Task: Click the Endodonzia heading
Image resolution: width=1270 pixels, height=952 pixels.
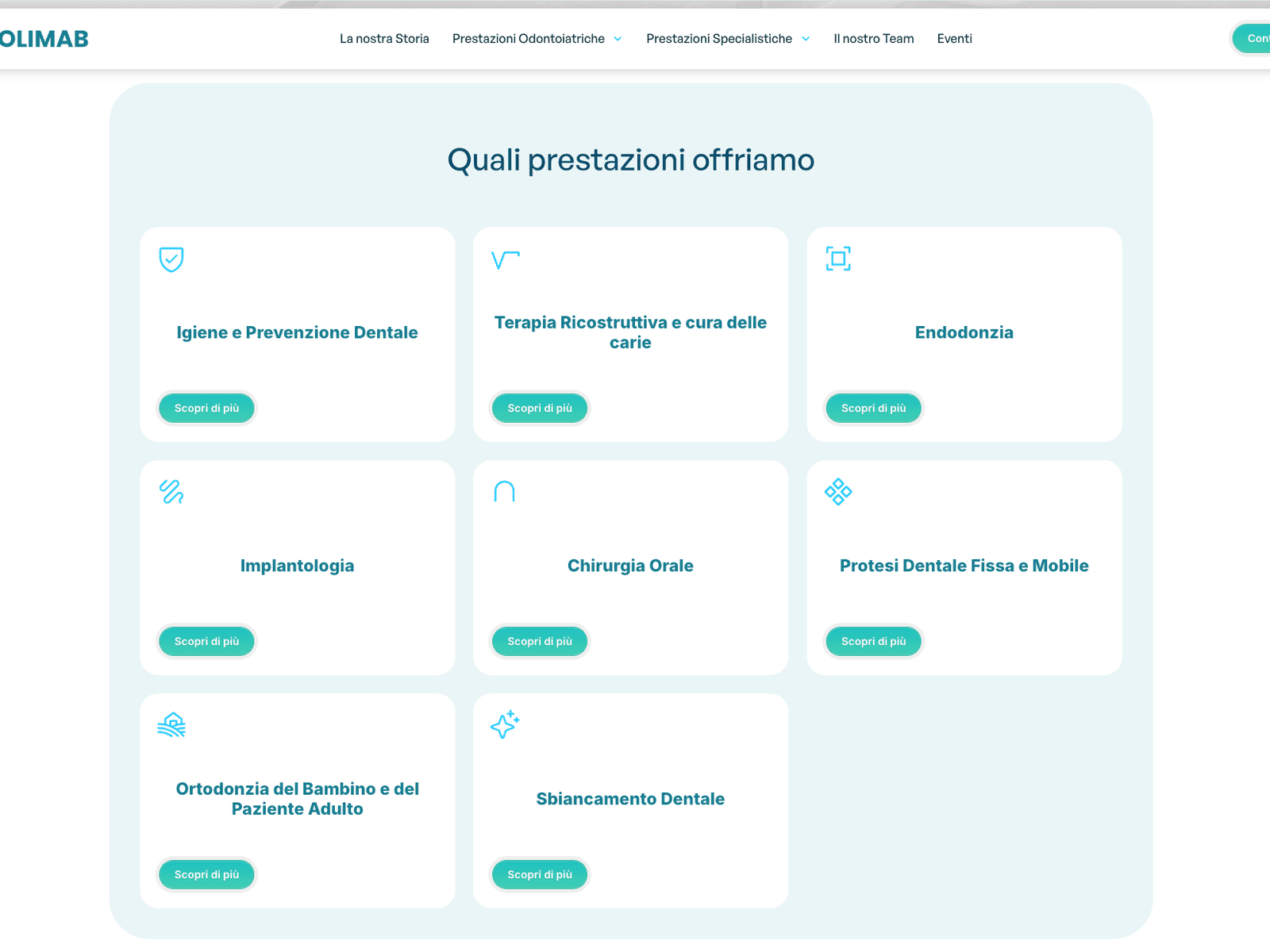Action: click(x=964, y=332)
